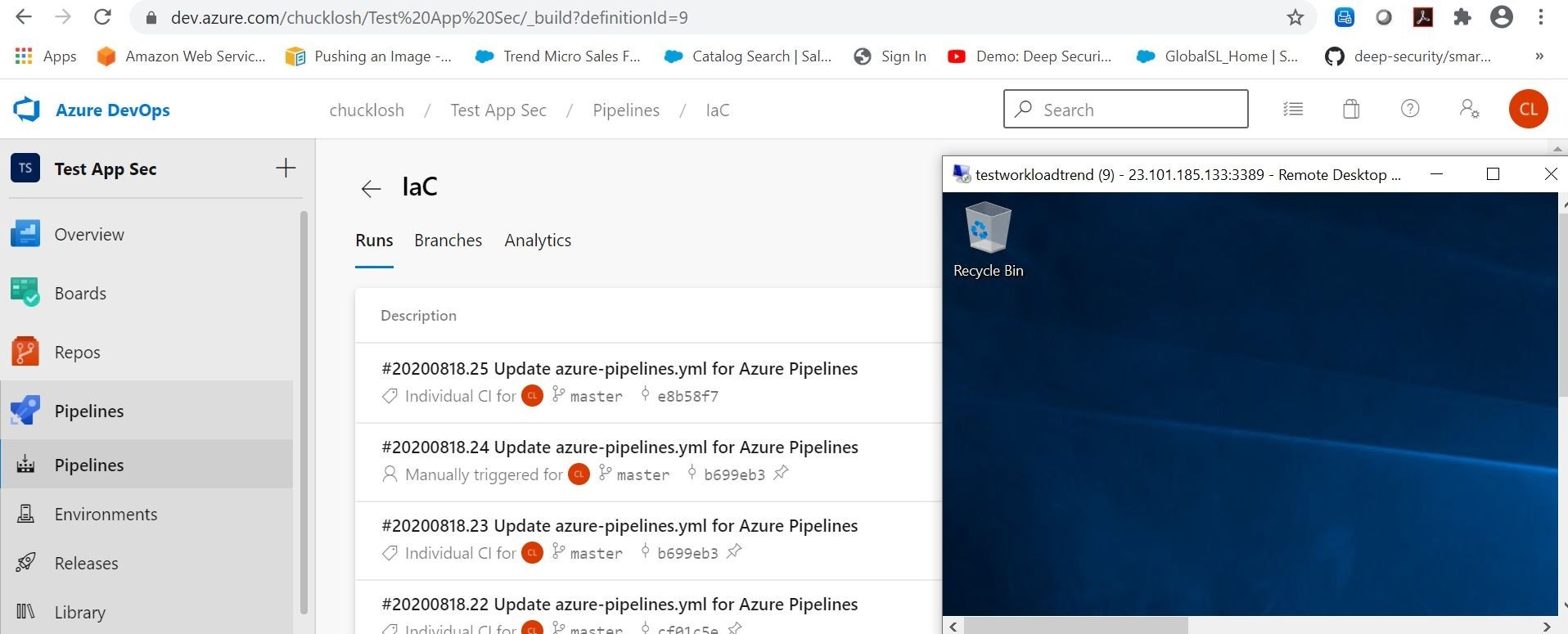
Task: Open the User settings icon
Action: [x=1469, y=109]
